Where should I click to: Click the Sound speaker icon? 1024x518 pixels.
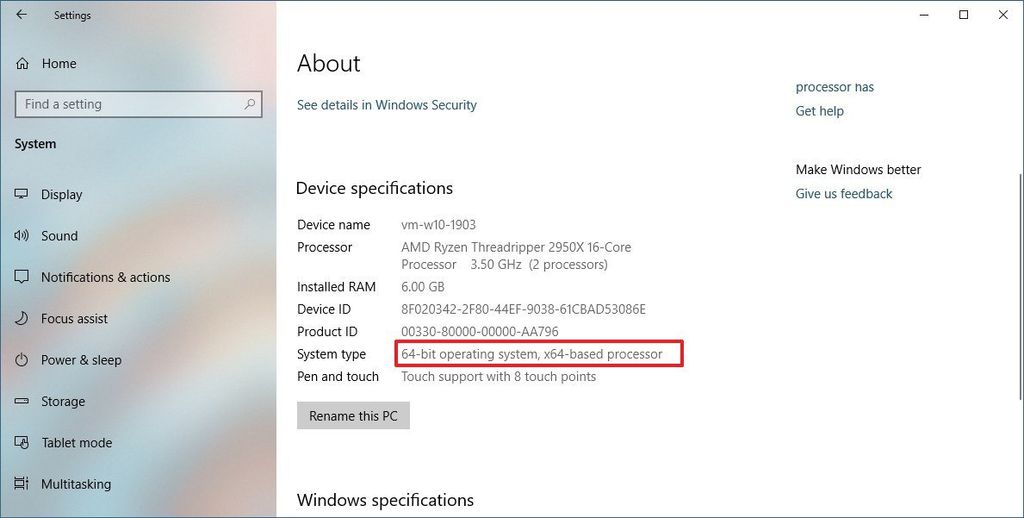coord(22,236)
